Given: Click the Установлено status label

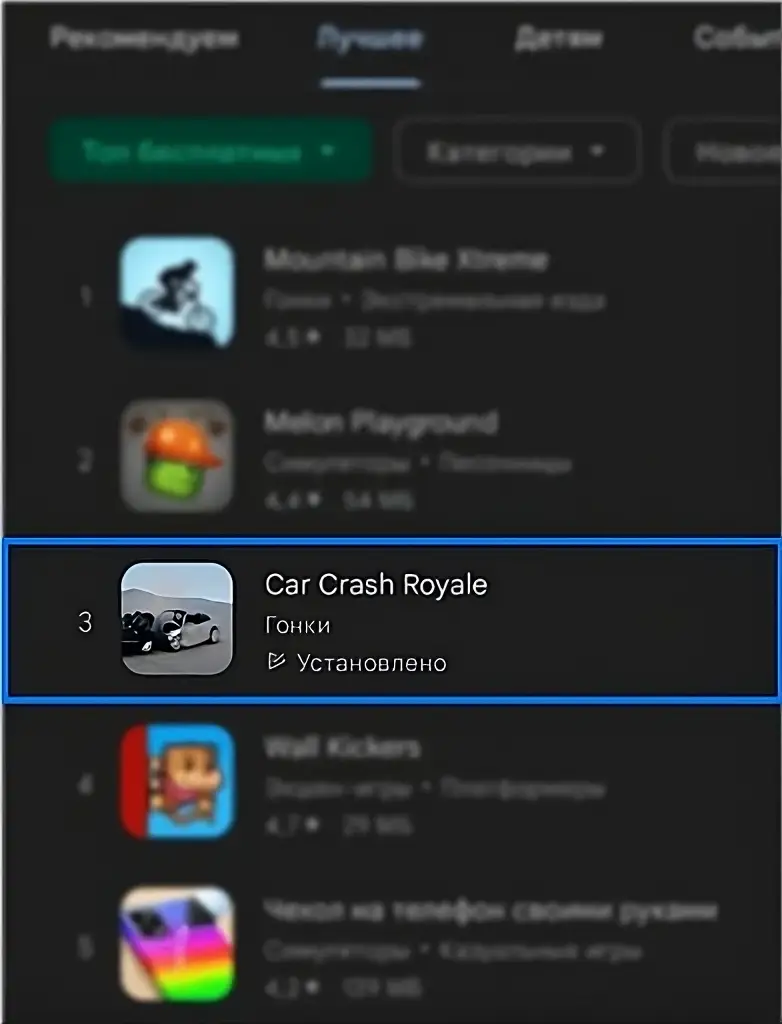Looking at the screenshot, I should click(x=372, y=663).
